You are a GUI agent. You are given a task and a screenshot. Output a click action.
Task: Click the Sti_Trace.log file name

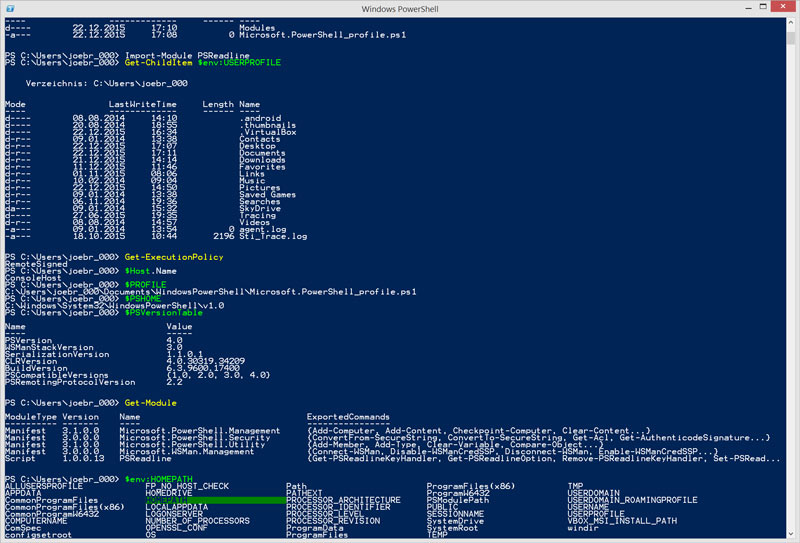point(273,236)
